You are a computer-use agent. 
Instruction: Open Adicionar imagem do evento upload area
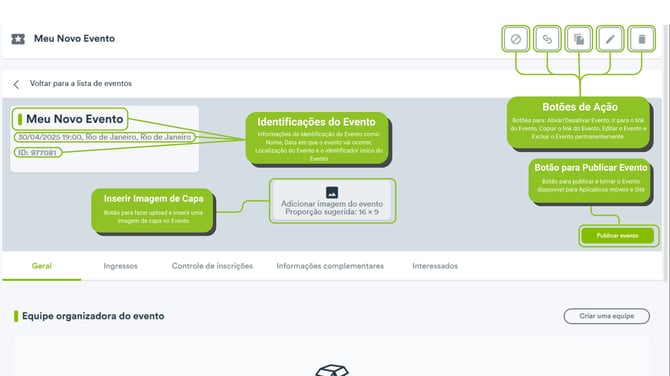coord(332,201)
